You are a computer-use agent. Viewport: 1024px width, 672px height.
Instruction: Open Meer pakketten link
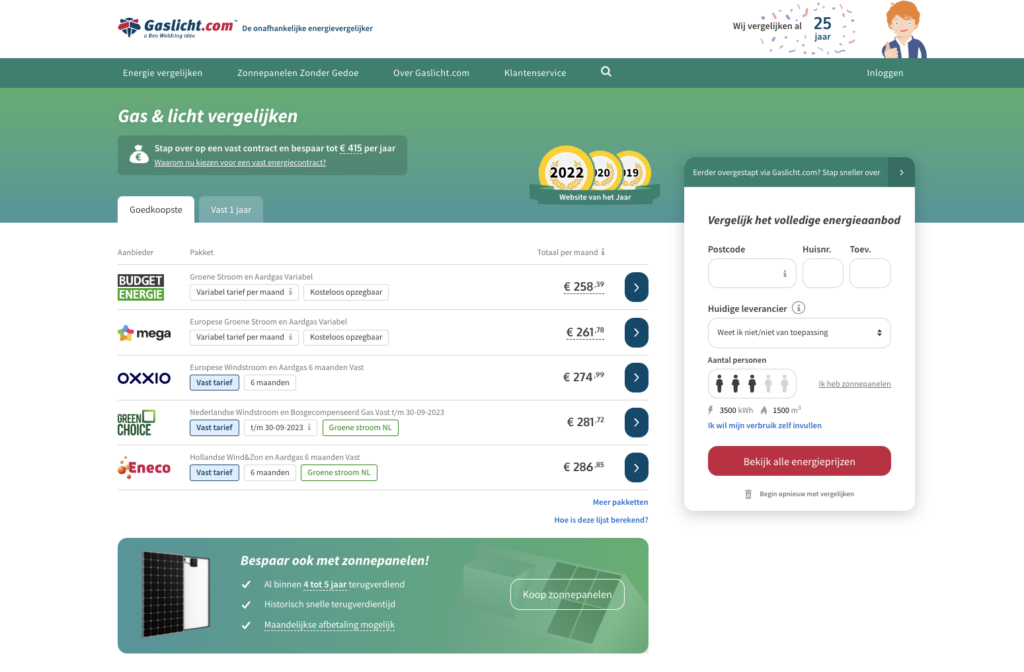tap(620, 502)
